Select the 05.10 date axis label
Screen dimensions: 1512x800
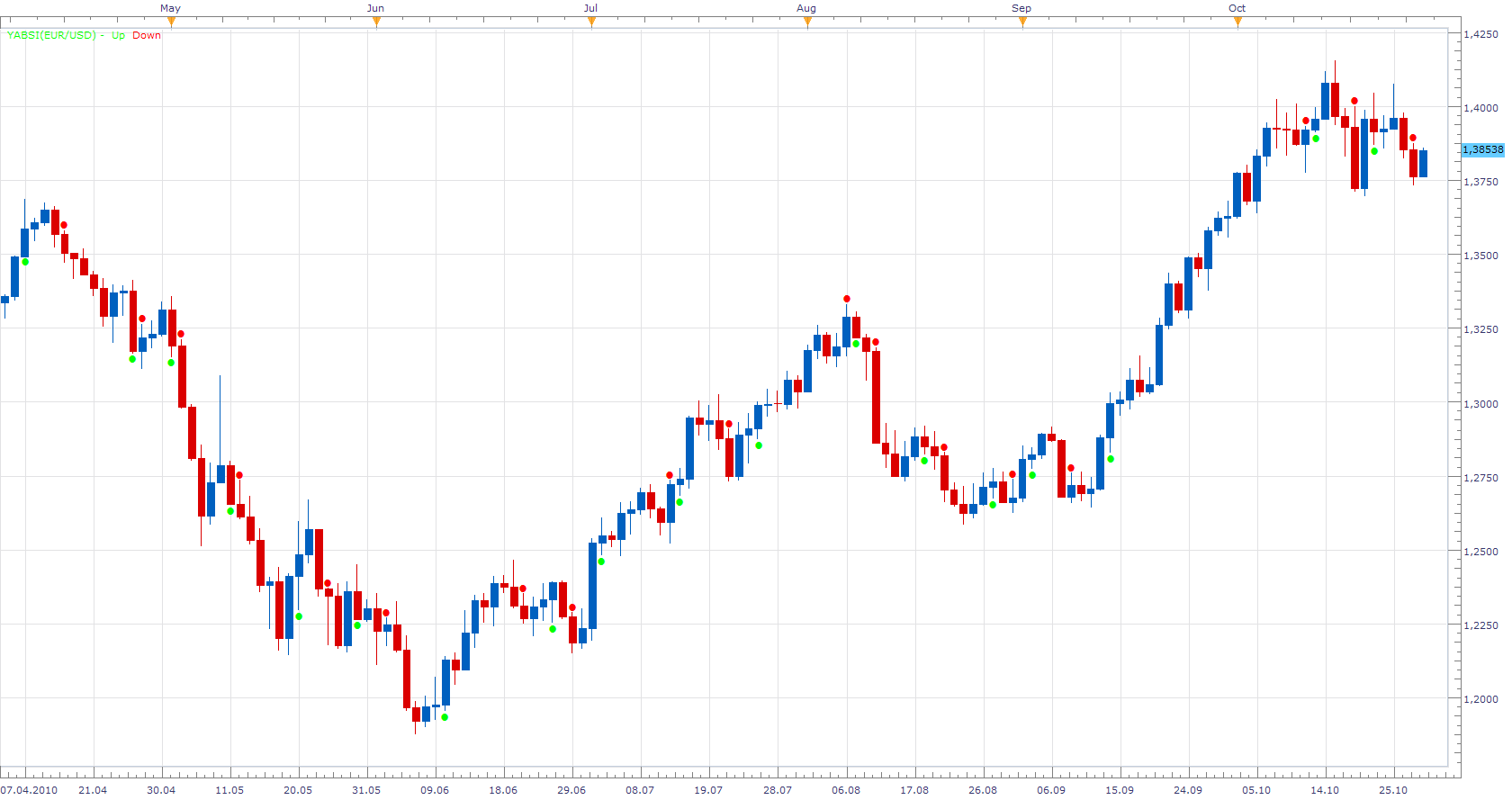pyautogui.click(x=1256, y=790)
